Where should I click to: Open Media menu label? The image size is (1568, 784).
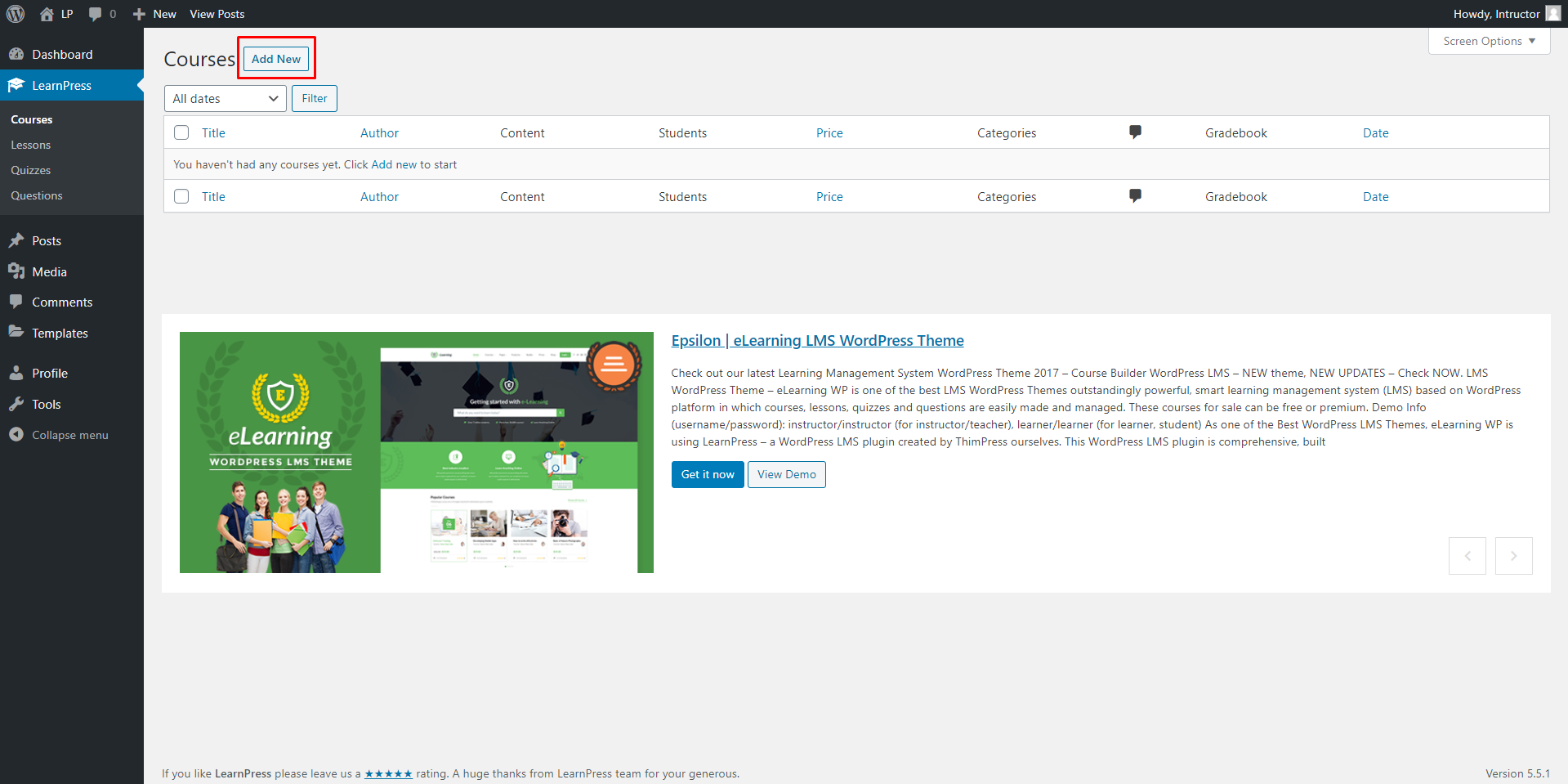(49, 271)
